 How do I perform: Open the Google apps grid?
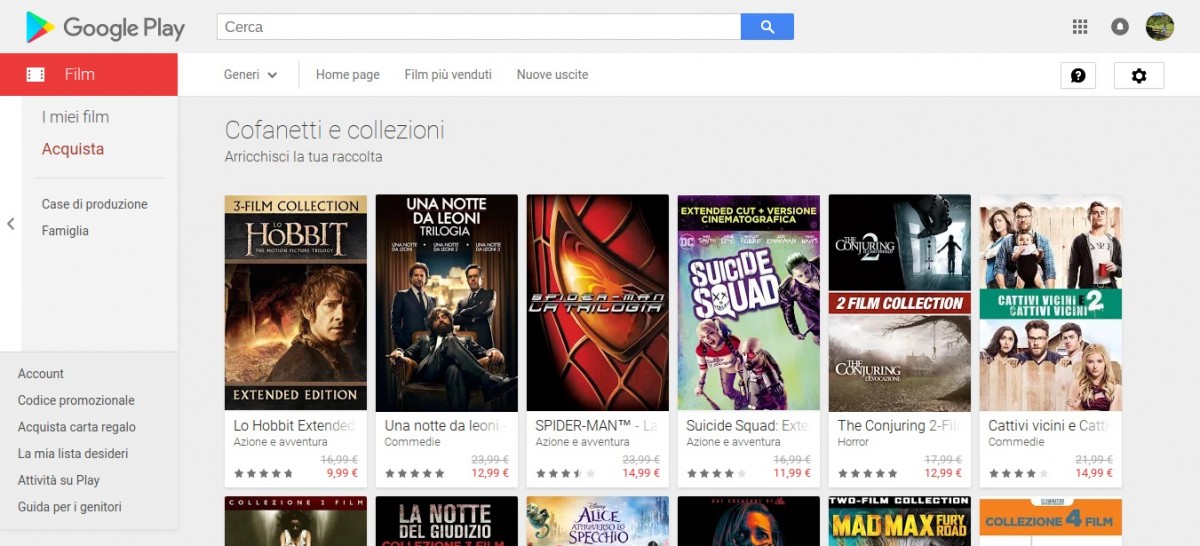tap(1080, 27)
